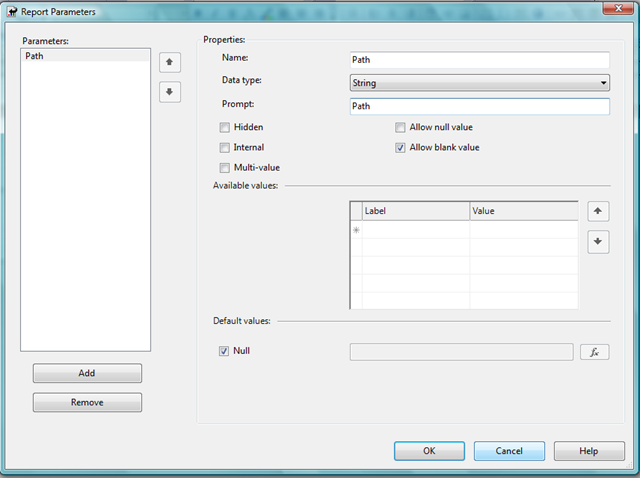This screenshot has height=478, width=640.
Task: Open the Data type dropdown
Action: tap(480, 83)
